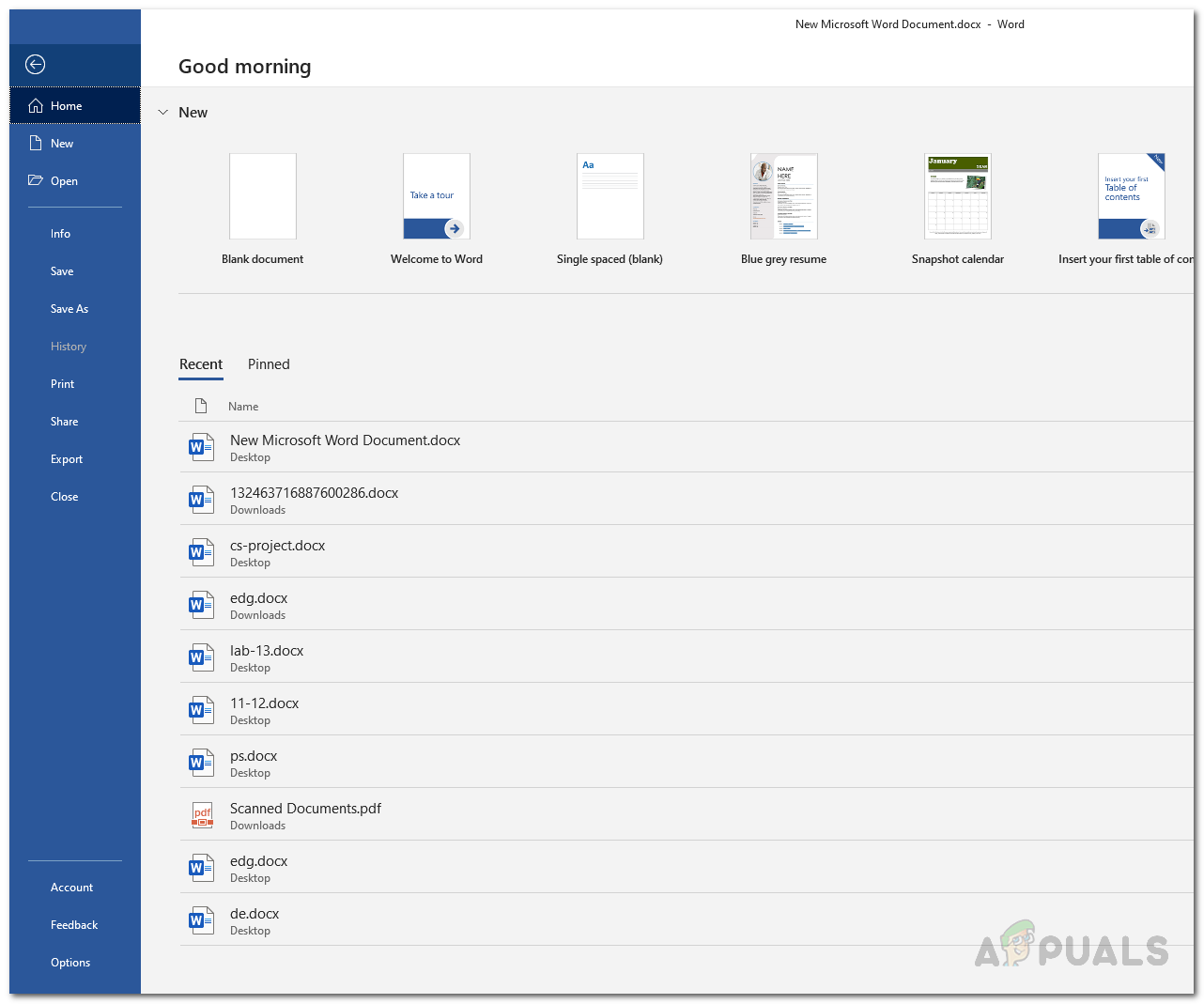Click Word icon beside lab-13.docx
1204x1004 pixels.
pyautogui.click(x=201, y=657)
